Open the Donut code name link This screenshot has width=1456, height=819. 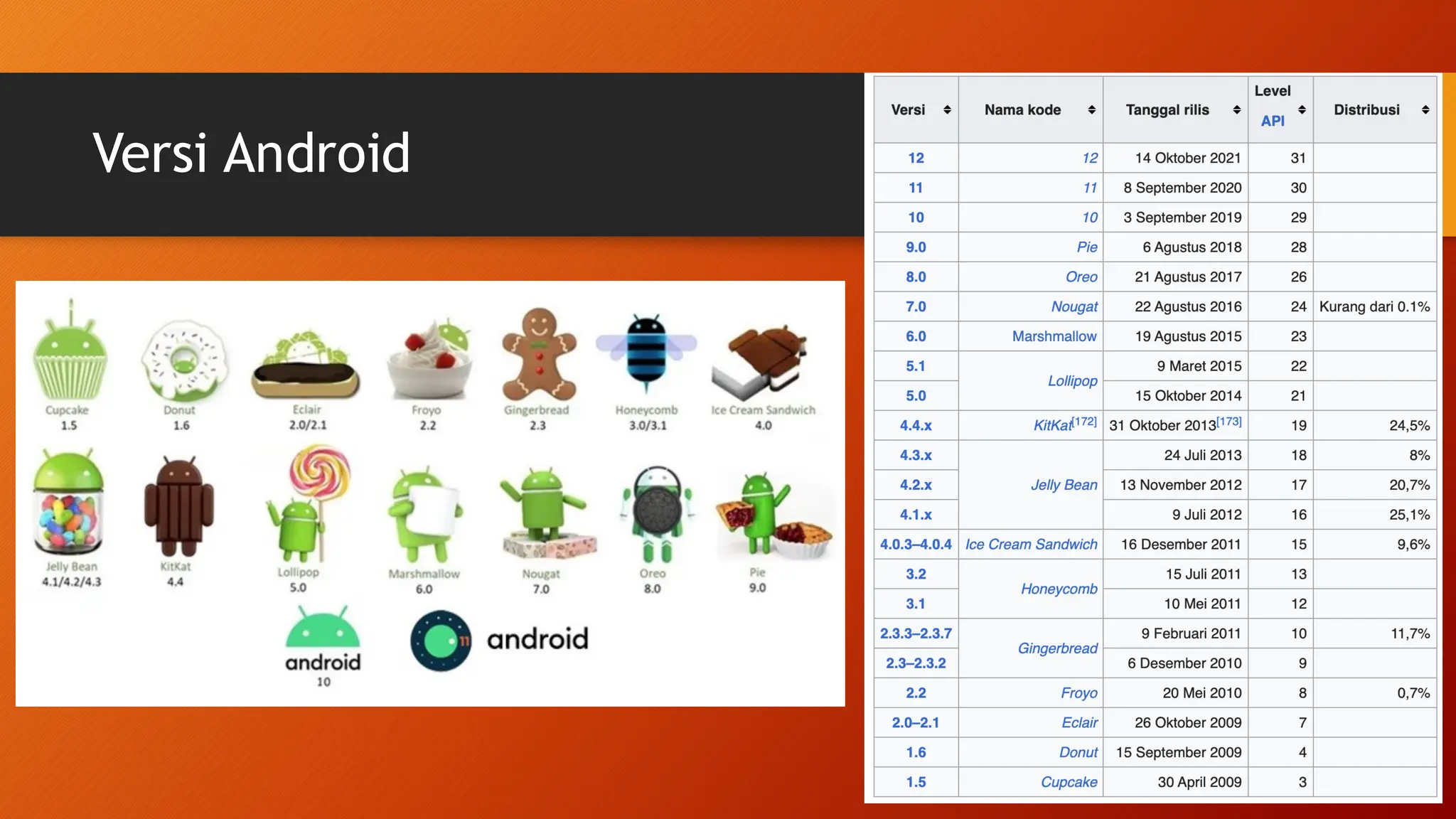(1078, 752)
